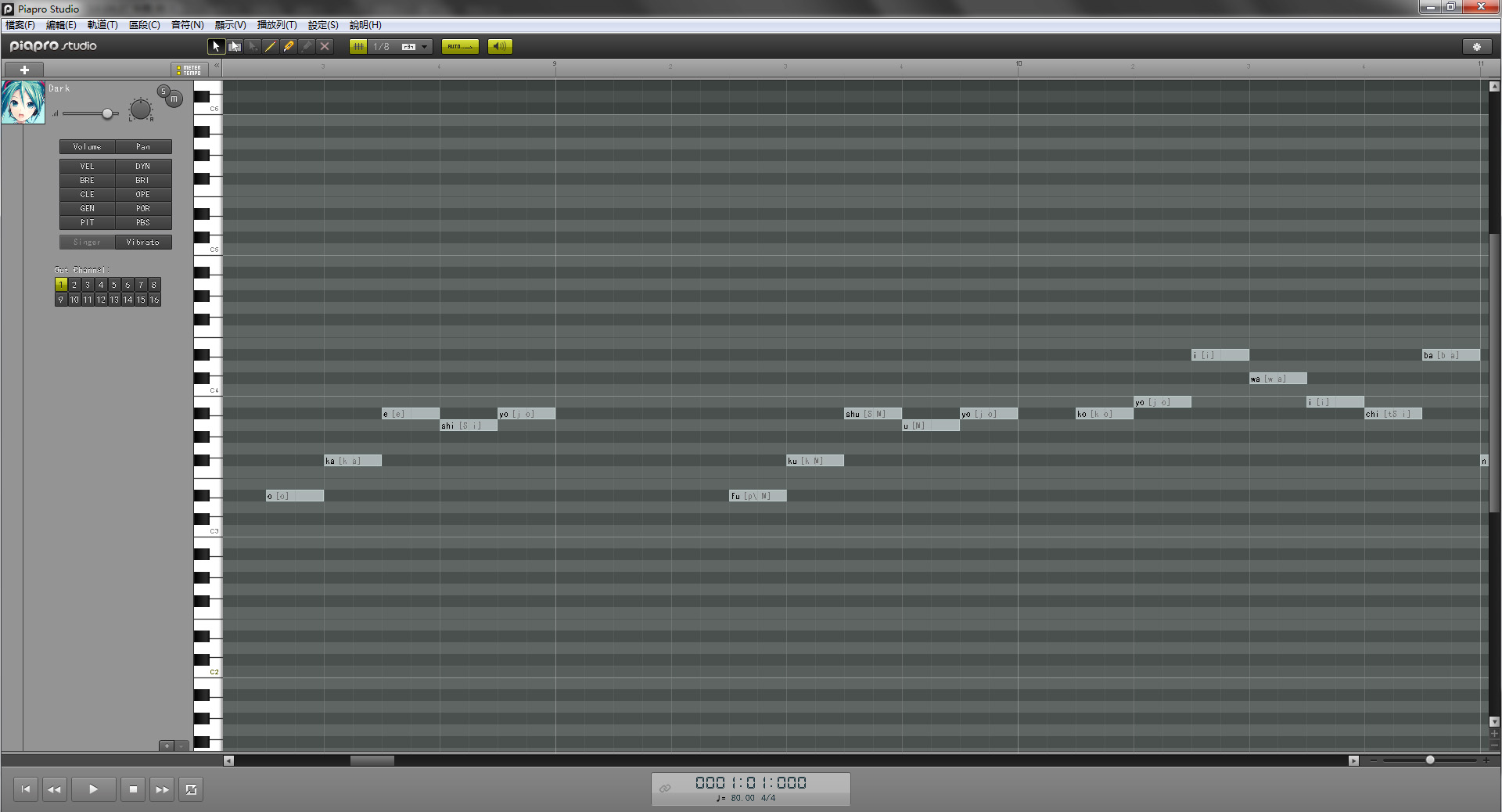Click the link icon beside time counter

(x=665, y=788)
